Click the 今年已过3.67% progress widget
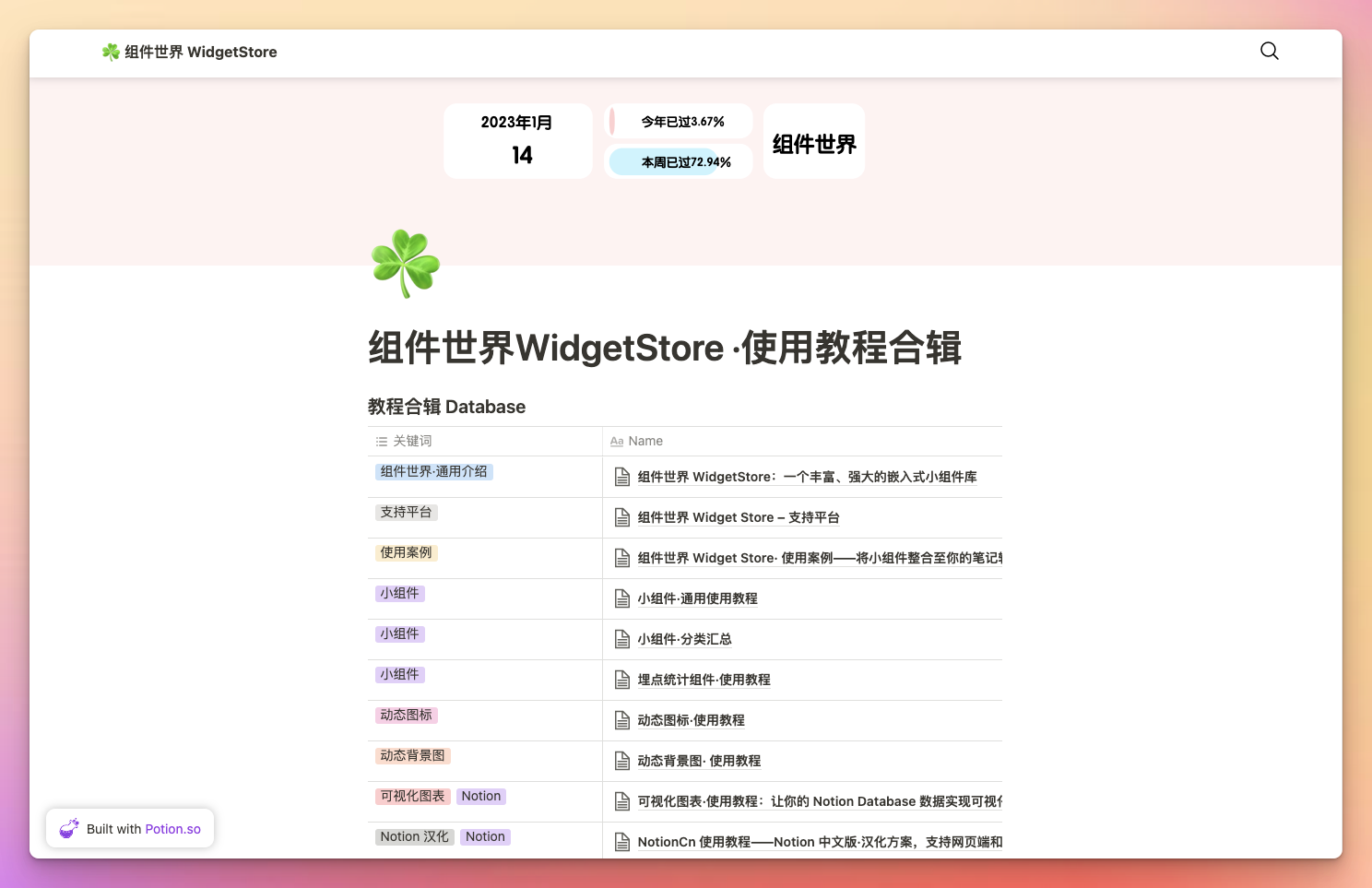 (678, 121)
